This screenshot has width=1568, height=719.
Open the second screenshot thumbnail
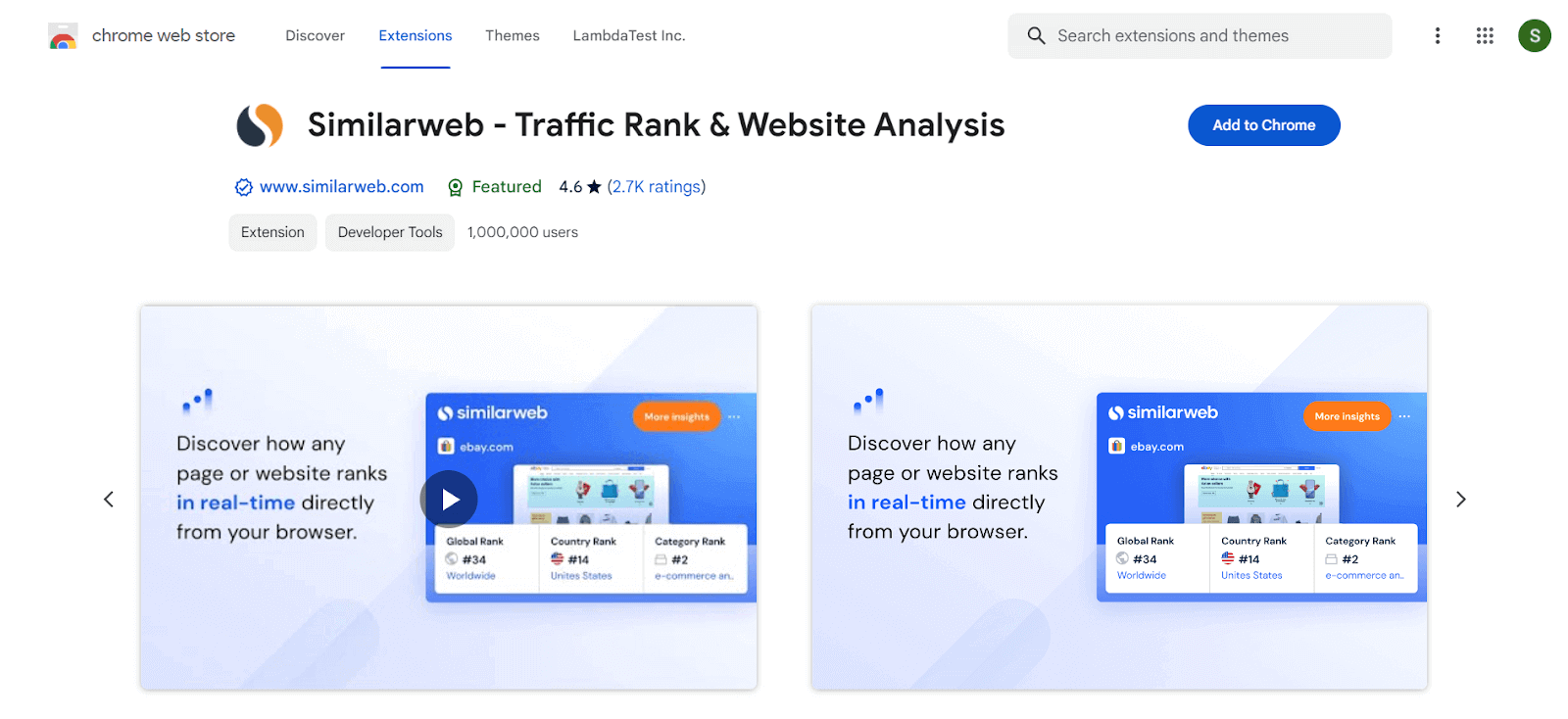[x=1119, y=498]
